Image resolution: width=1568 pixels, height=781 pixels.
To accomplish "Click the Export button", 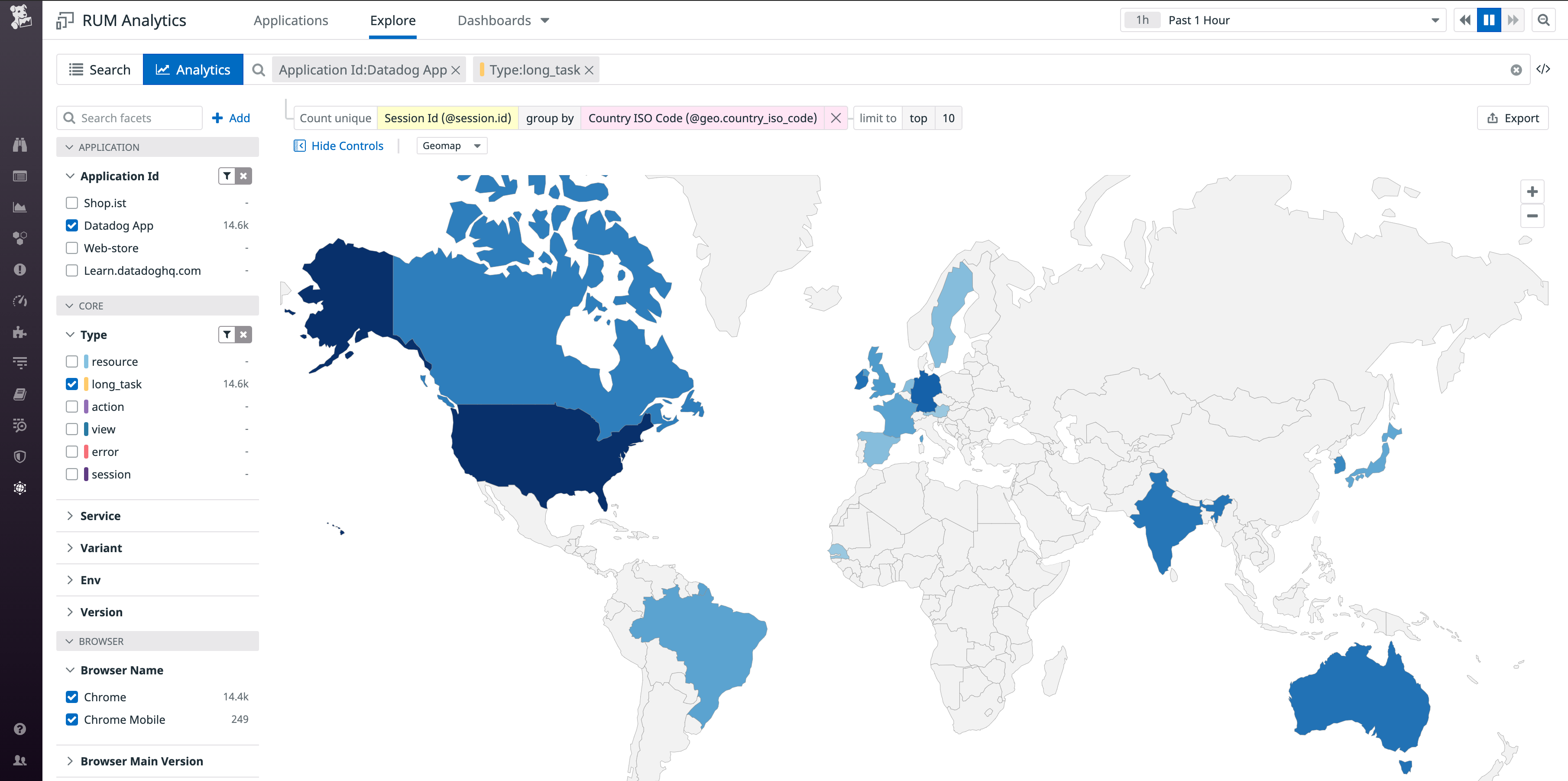I will (x=1513, y=117).
